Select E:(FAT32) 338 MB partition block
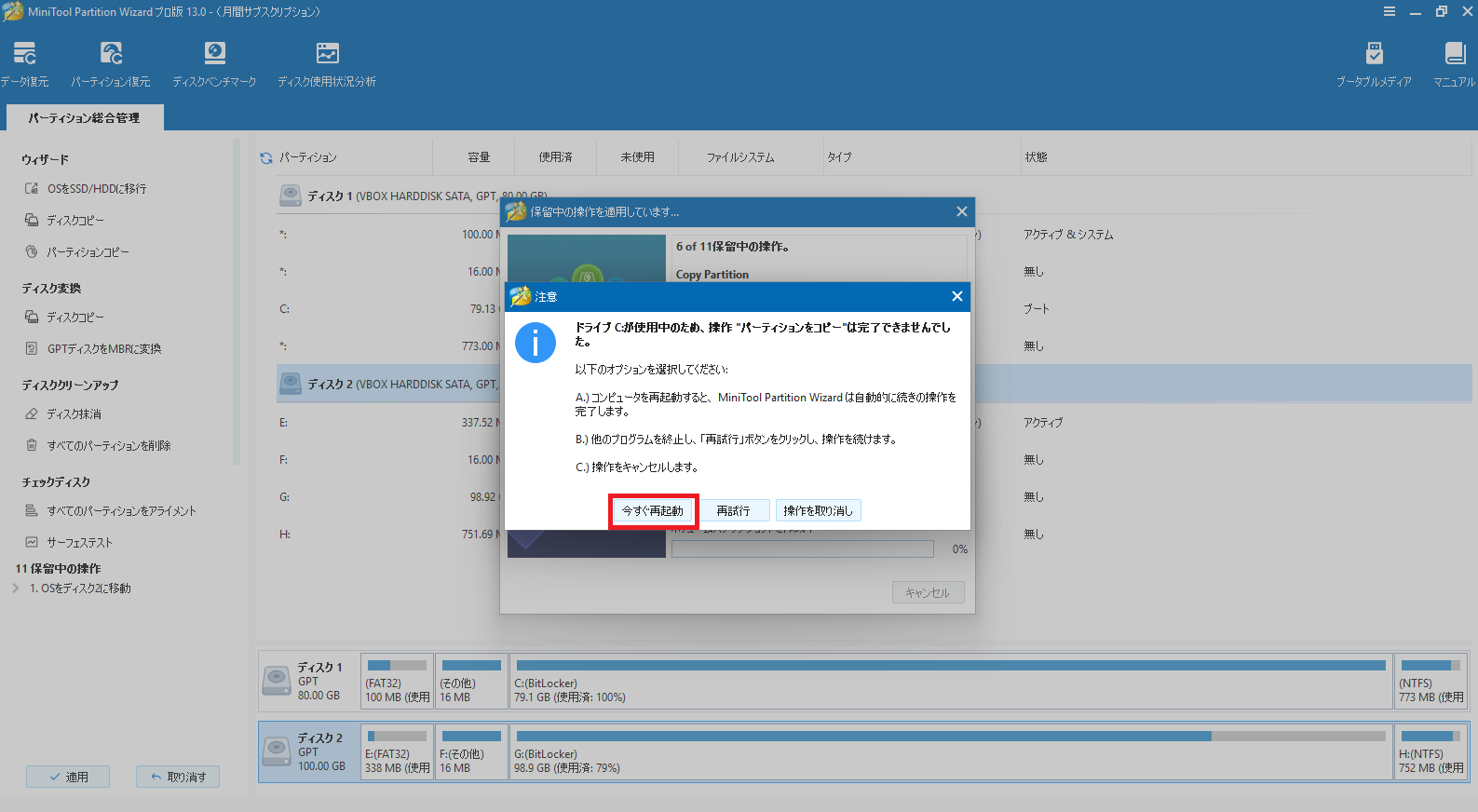The image size is (1478, 812). click(397, 751)
